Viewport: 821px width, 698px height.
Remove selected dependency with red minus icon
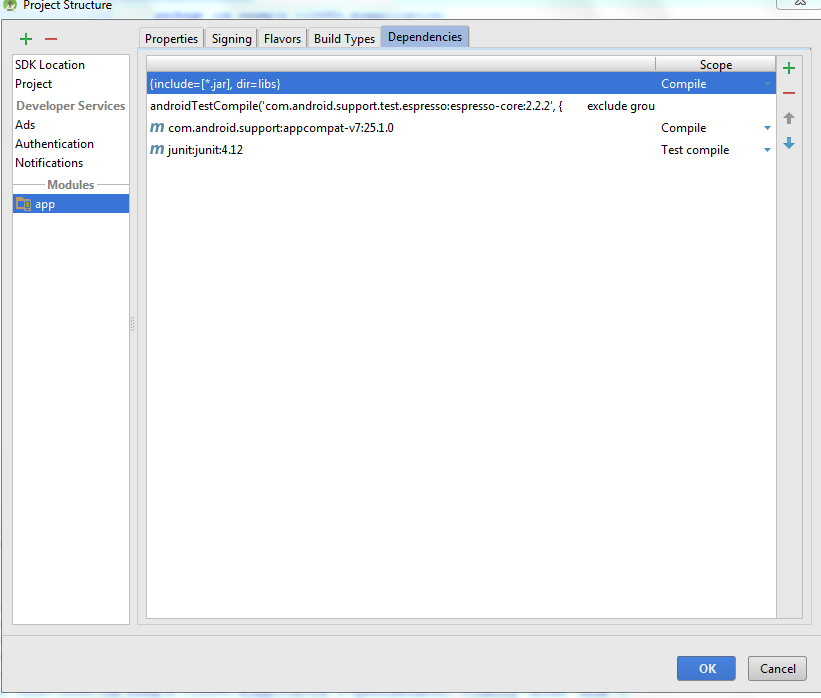tap(789, 93)
